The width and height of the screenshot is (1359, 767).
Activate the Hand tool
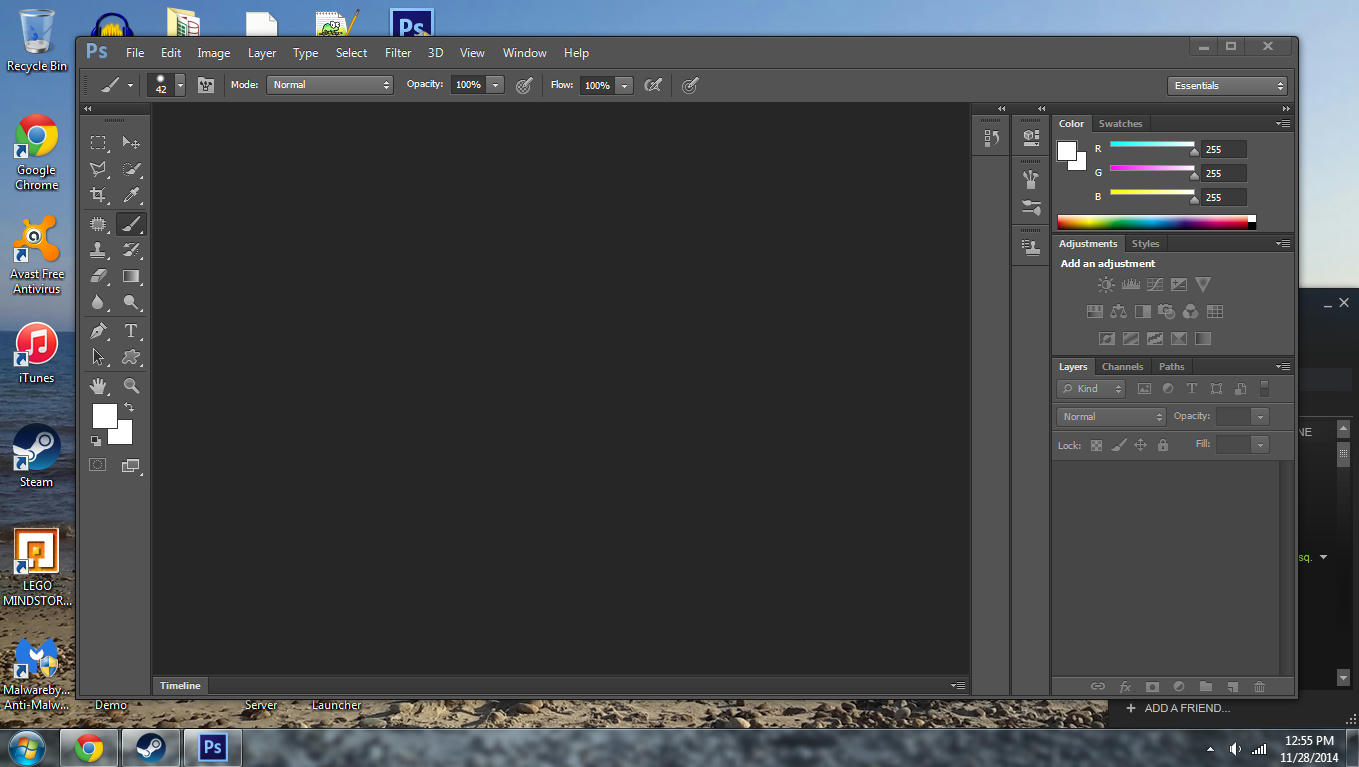(x=98, y=386)
